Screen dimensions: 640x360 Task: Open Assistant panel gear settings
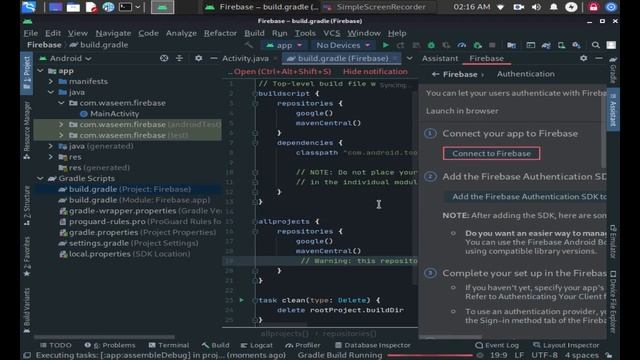pos(584,58)
